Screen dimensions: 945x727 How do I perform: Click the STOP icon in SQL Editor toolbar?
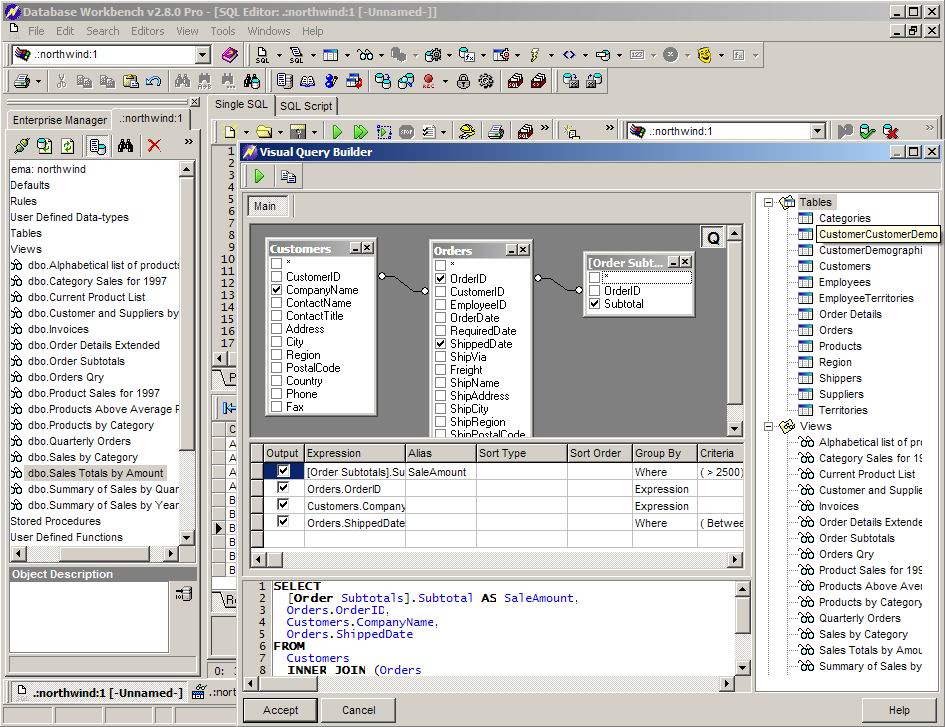click(x=407, y=131)
